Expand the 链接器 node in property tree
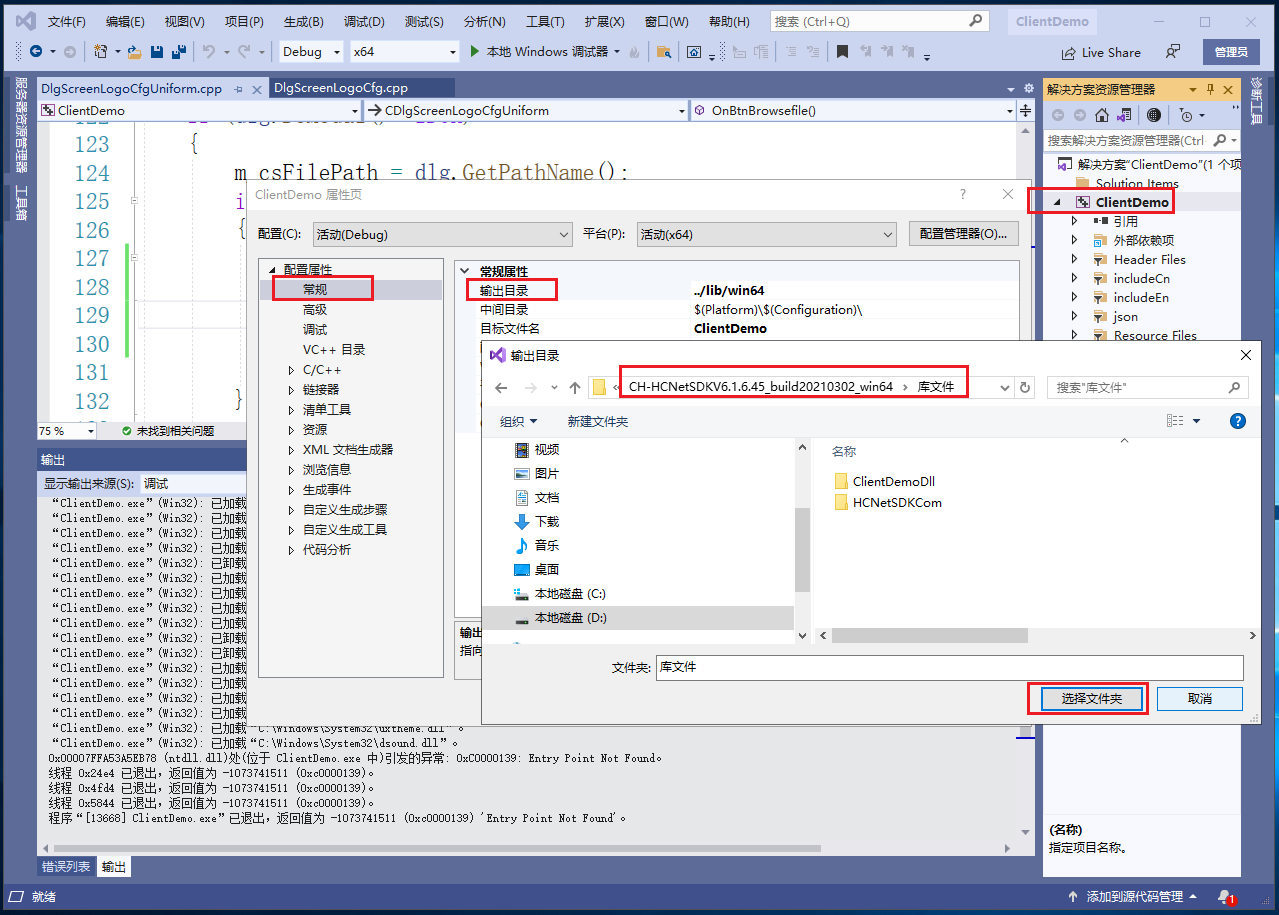This screenshot has width=1279, height=915. (291, 390)
